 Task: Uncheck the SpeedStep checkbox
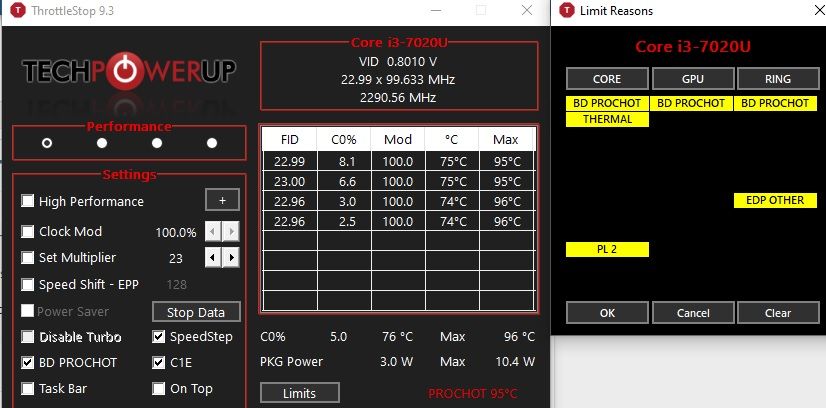159,336
